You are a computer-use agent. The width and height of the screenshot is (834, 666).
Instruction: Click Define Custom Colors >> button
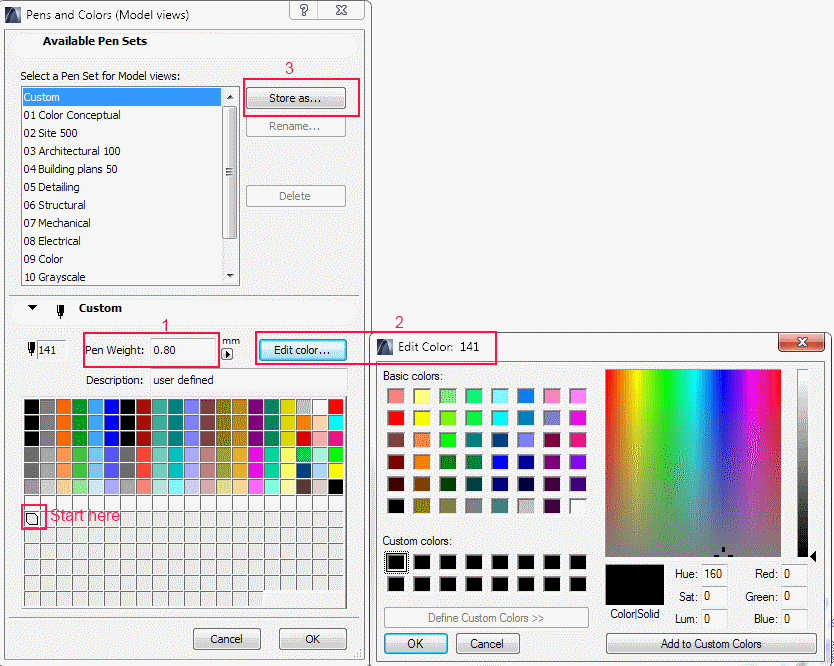coord(486,618)
